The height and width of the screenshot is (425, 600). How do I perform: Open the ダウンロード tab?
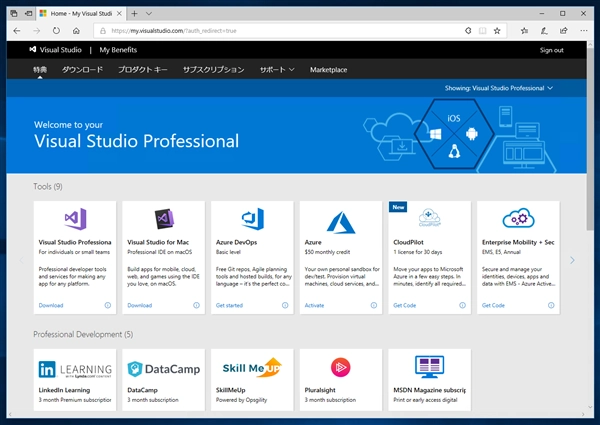point(82,70)
